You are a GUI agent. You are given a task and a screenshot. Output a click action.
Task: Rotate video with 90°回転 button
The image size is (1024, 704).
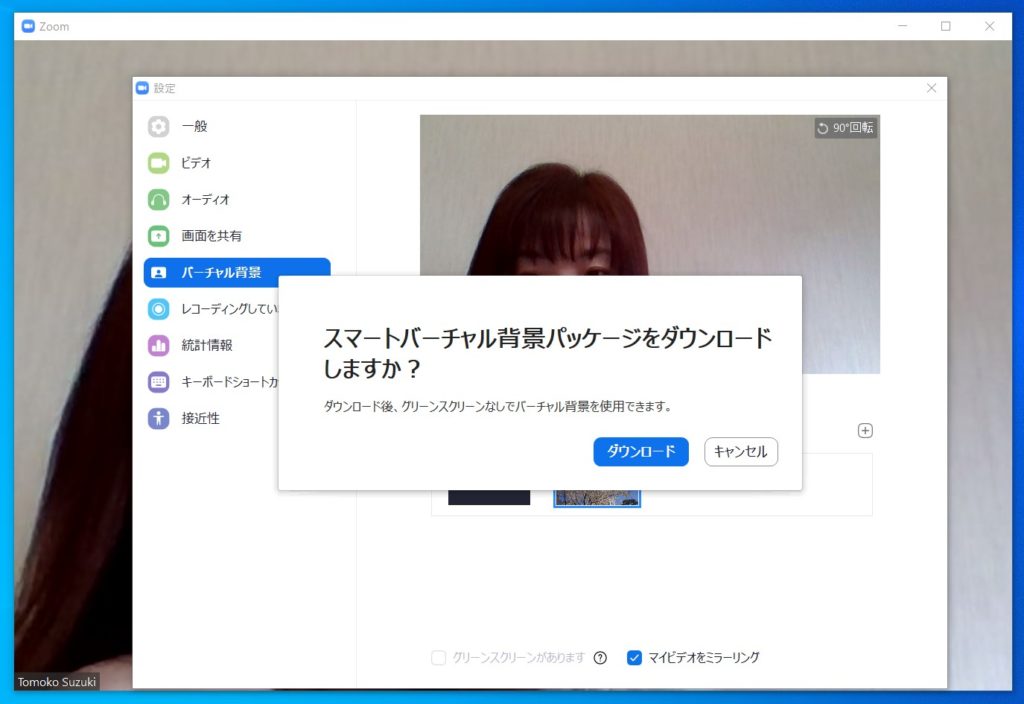pos(845,128)
